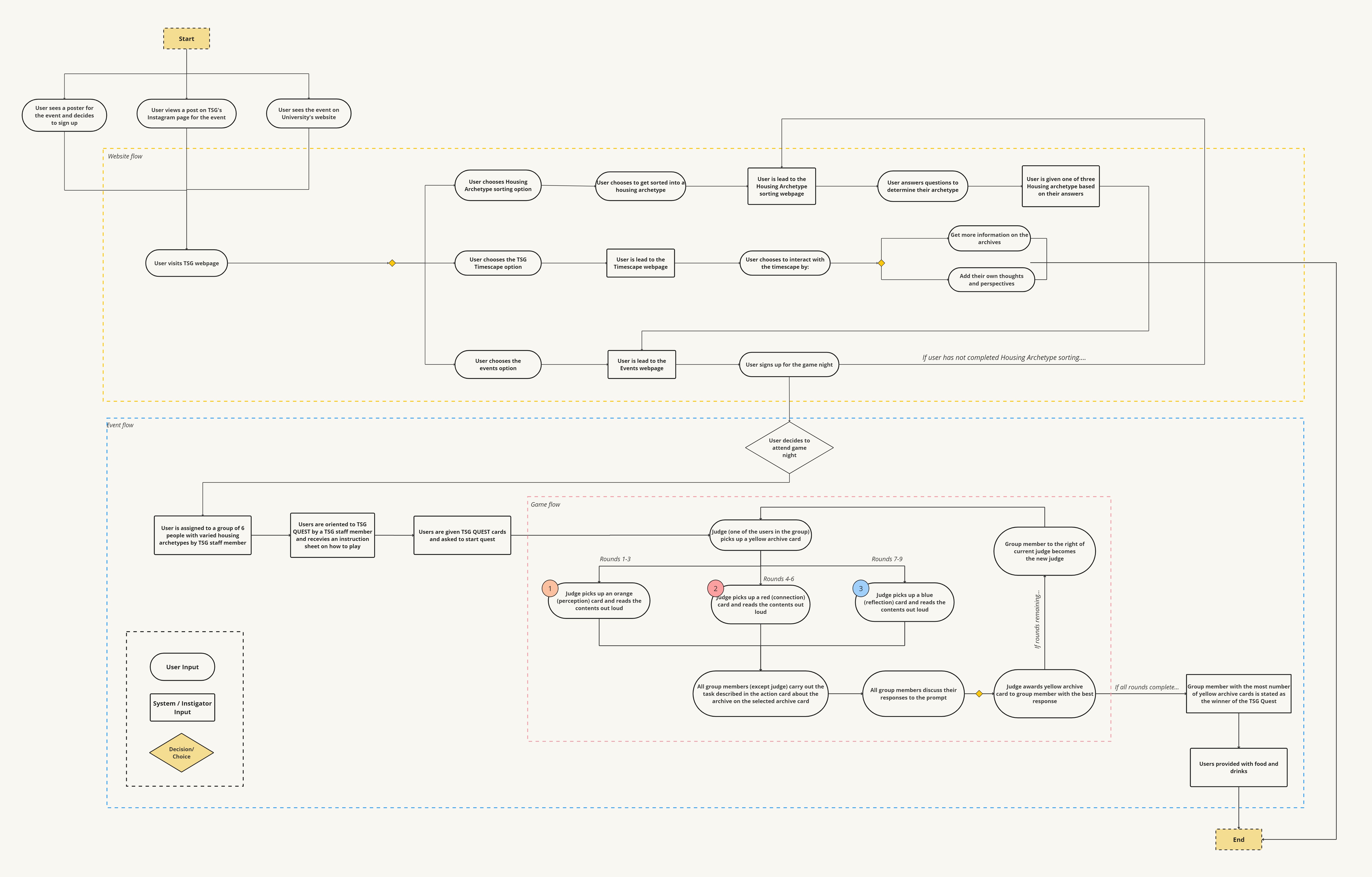The height and width of the screenshot is (877, 1372).
Task: Click the red number 2 circle badge
Action: click(716, 589)
